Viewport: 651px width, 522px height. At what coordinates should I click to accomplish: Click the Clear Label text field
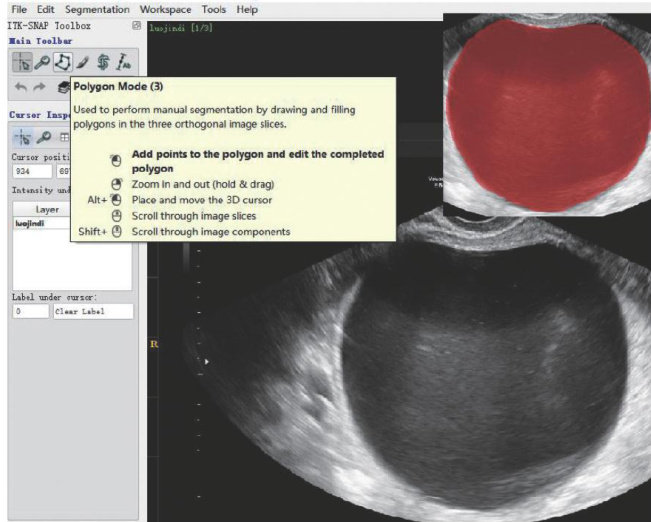tap(93, 311)
